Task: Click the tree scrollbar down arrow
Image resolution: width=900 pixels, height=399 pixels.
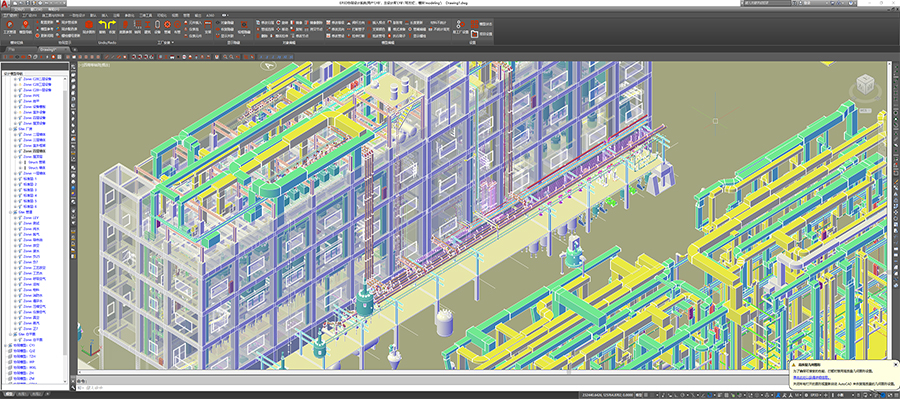Action: pos(65,381)
